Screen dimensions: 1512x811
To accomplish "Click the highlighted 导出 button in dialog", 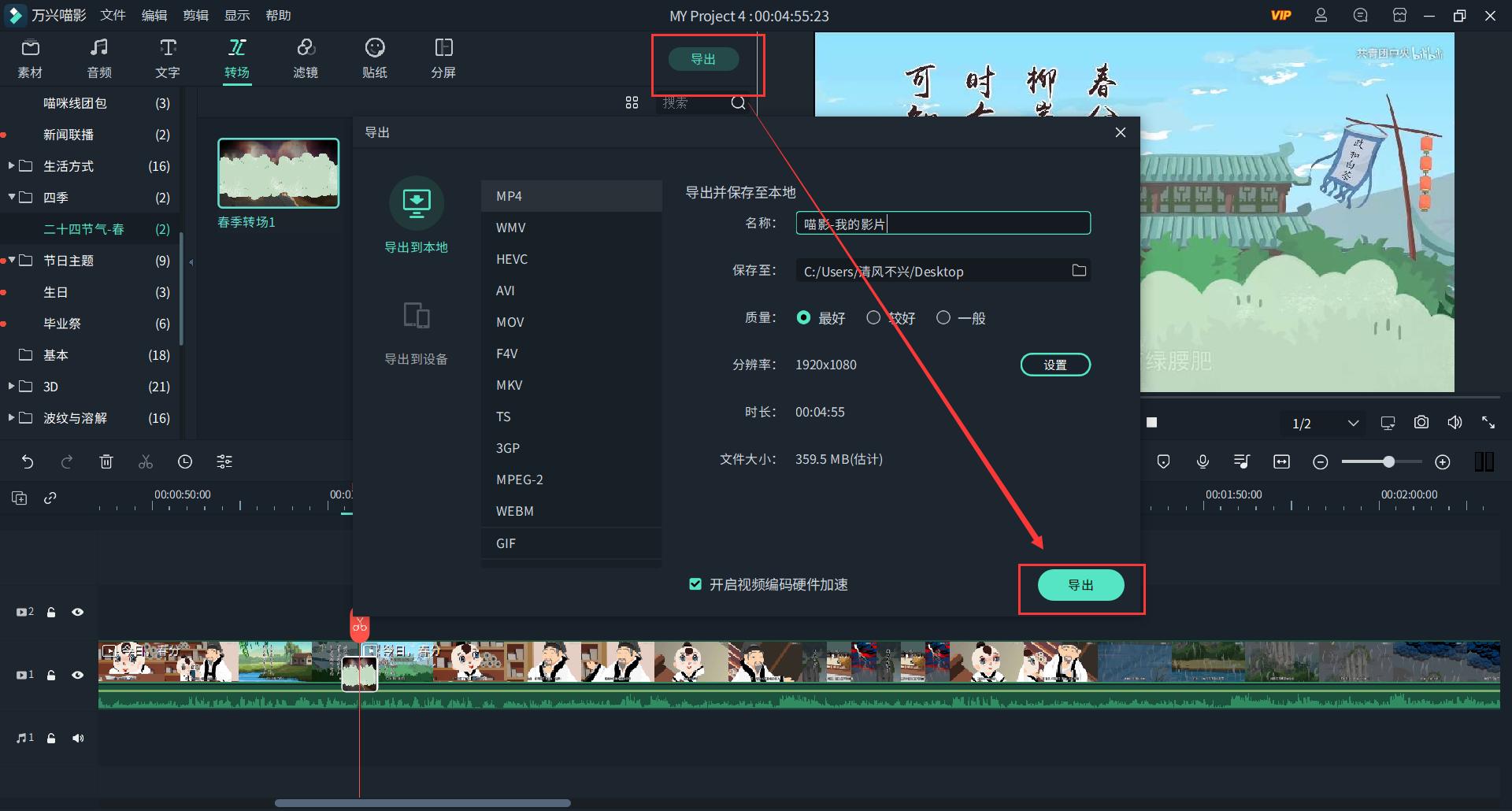I will coord(1080,585).
